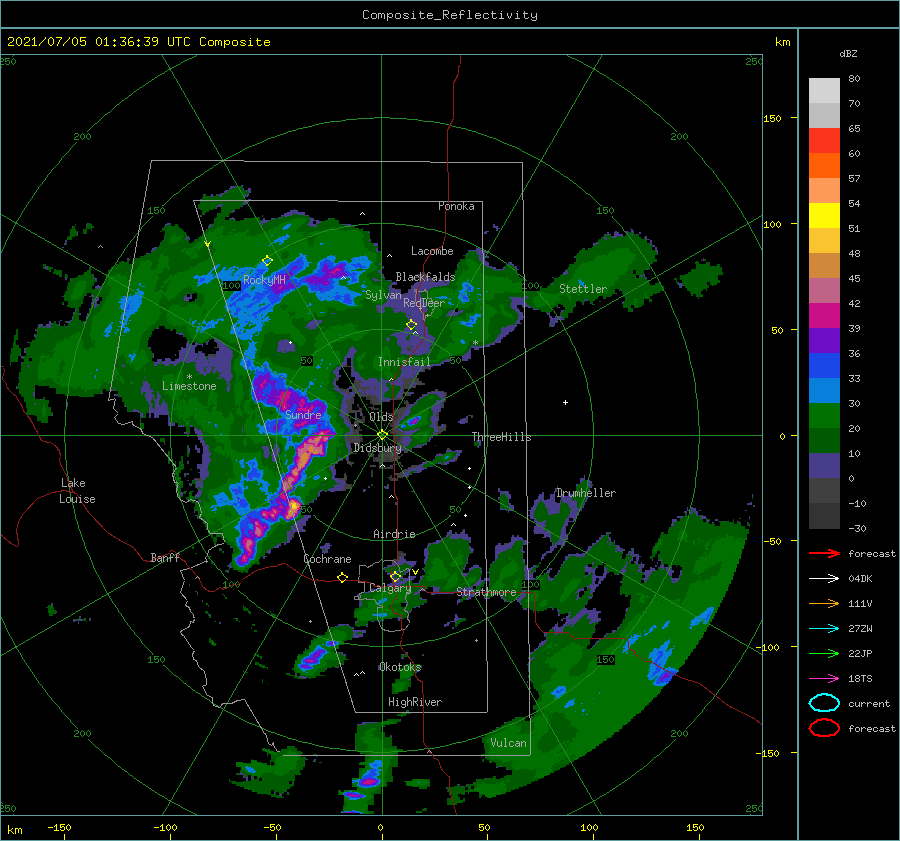900x841 pixels.
Task: Select the blue 36 dBZ color swatch
Action: pyautogui.click(x=824, y=365)
